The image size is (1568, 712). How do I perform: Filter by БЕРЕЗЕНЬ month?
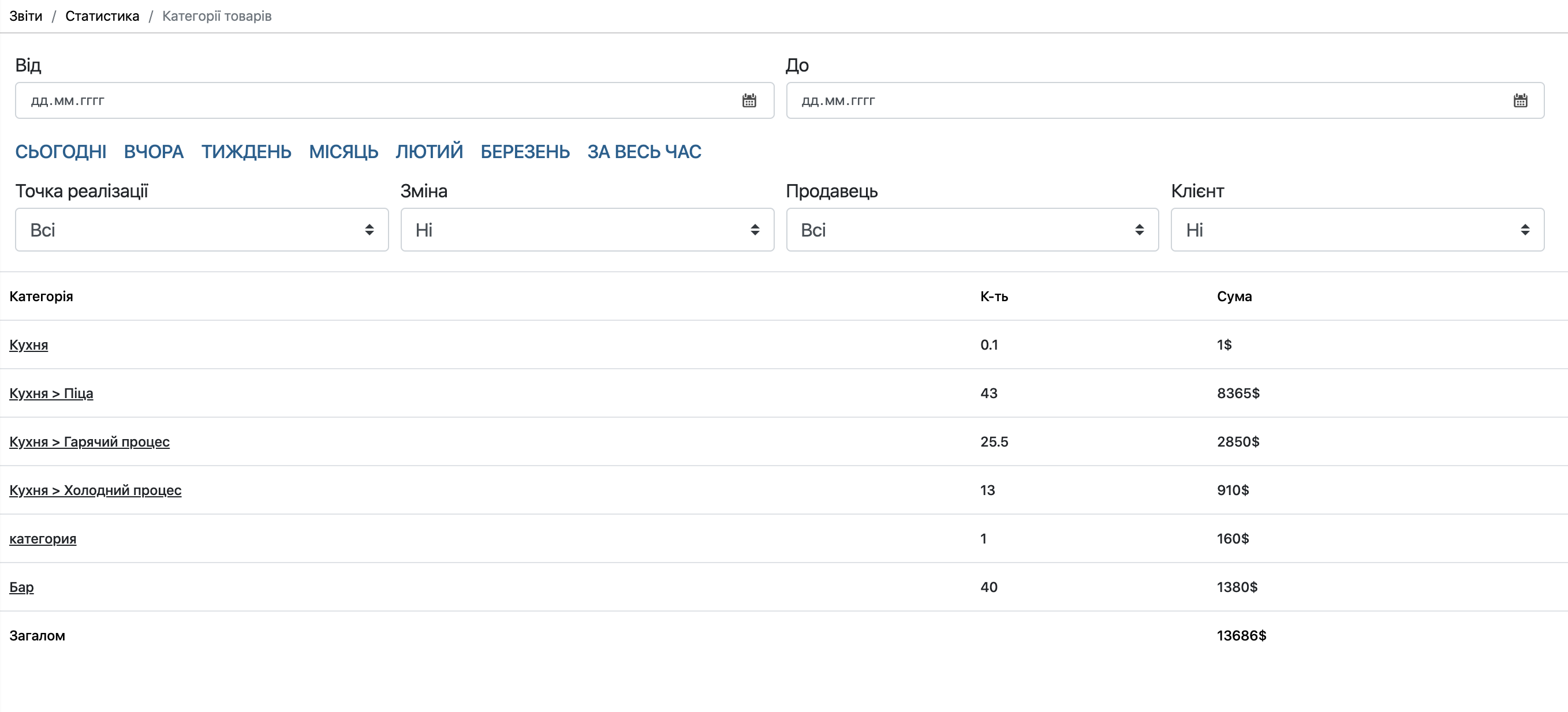pyautogui.click(x=525, y=152)
